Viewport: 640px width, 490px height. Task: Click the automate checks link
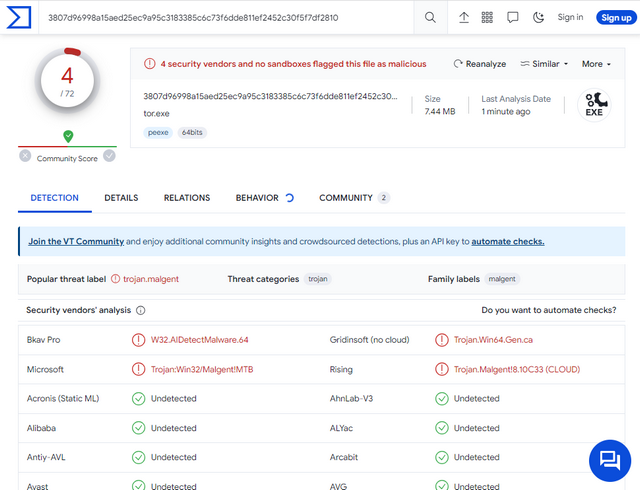pos(508,241)
